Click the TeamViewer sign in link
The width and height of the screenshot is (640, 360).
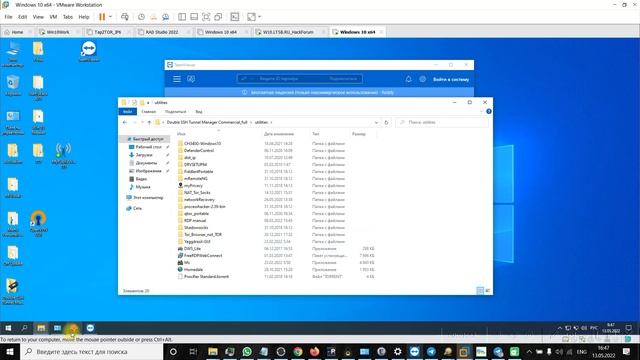coord(451,79)
